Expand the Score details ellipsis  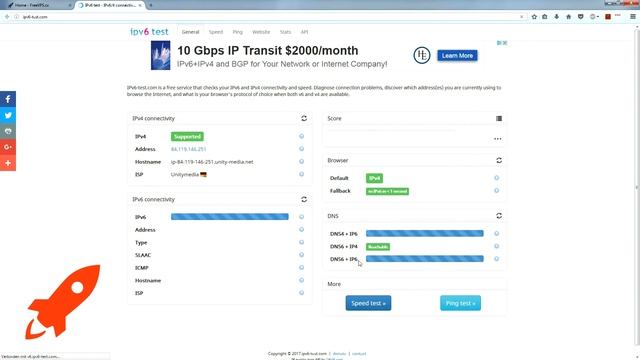[x=498, y=139]
